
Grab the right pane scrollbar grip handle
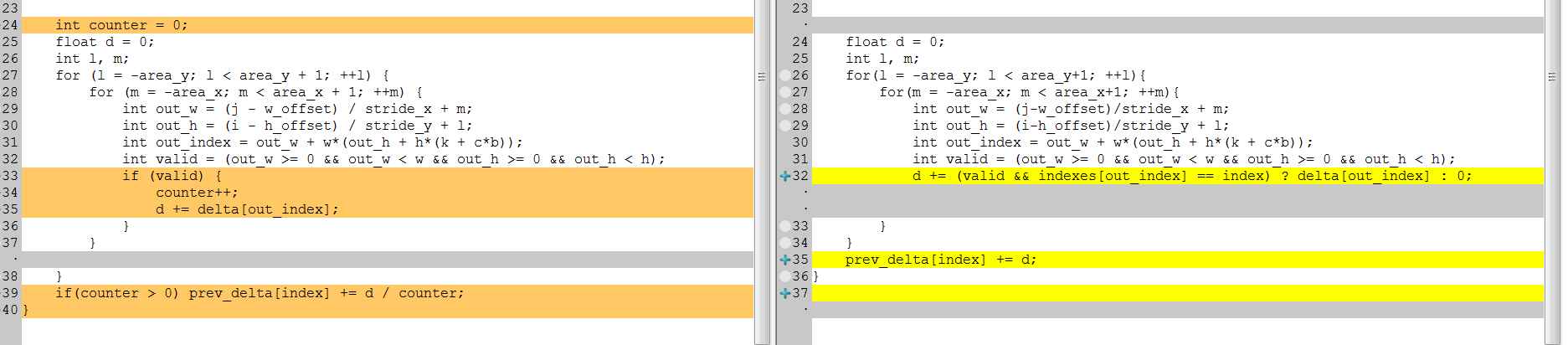click(1552, 76)
